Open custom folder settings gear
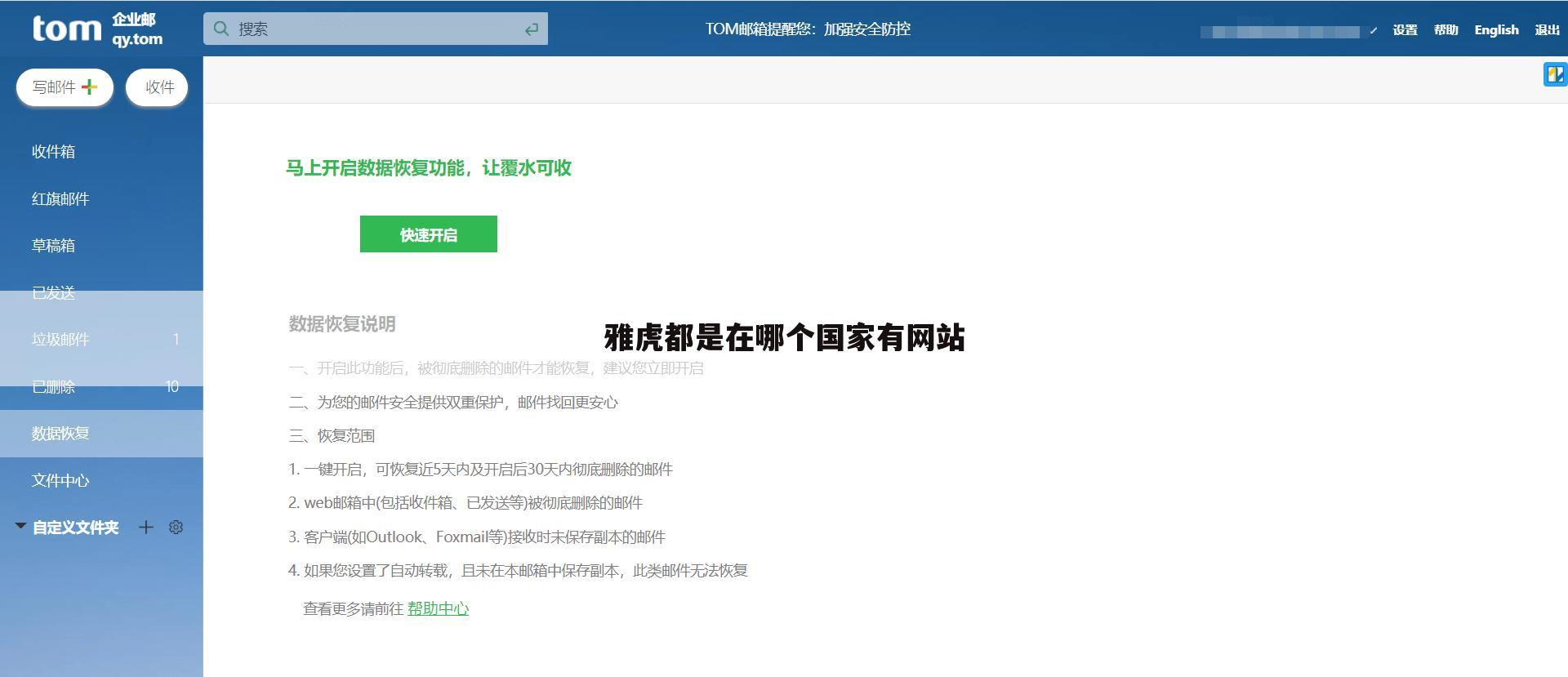The width and height of the screenshot is (1568, 677). click(x=176, y=527)
